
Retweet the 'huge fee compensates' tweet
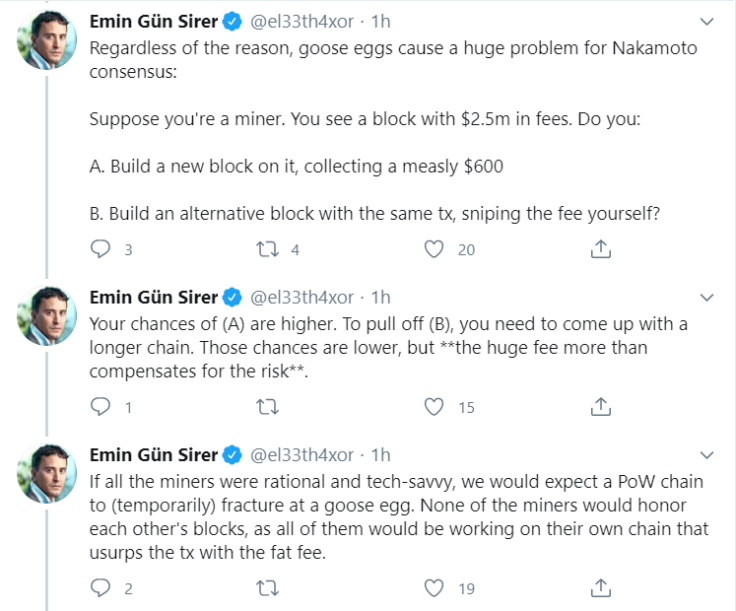coord(268,407)
